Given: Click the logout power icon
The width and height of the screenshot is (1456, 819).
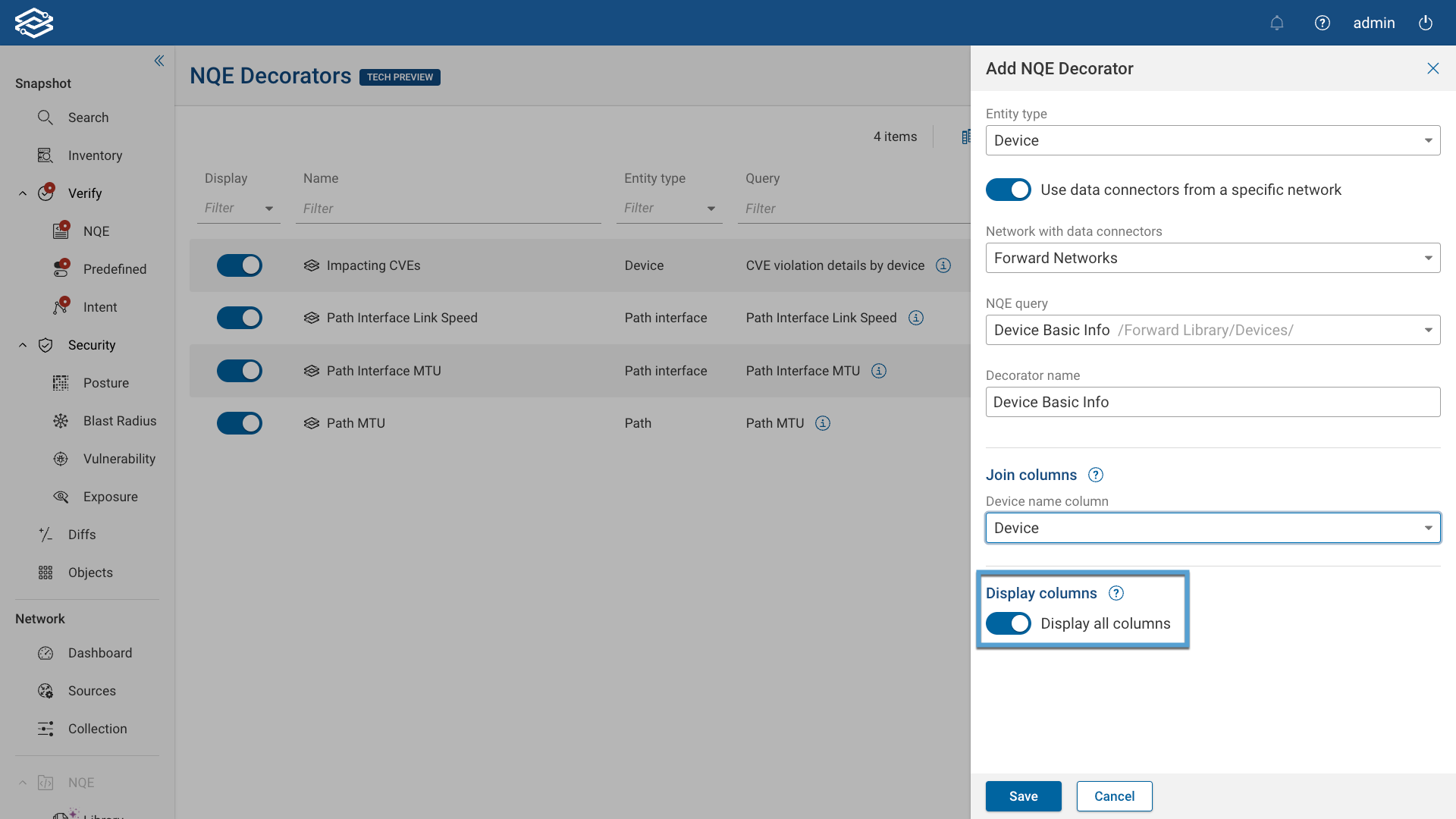Looking at the screenshot, I should pyautogui.click(x=1426, y=23).
